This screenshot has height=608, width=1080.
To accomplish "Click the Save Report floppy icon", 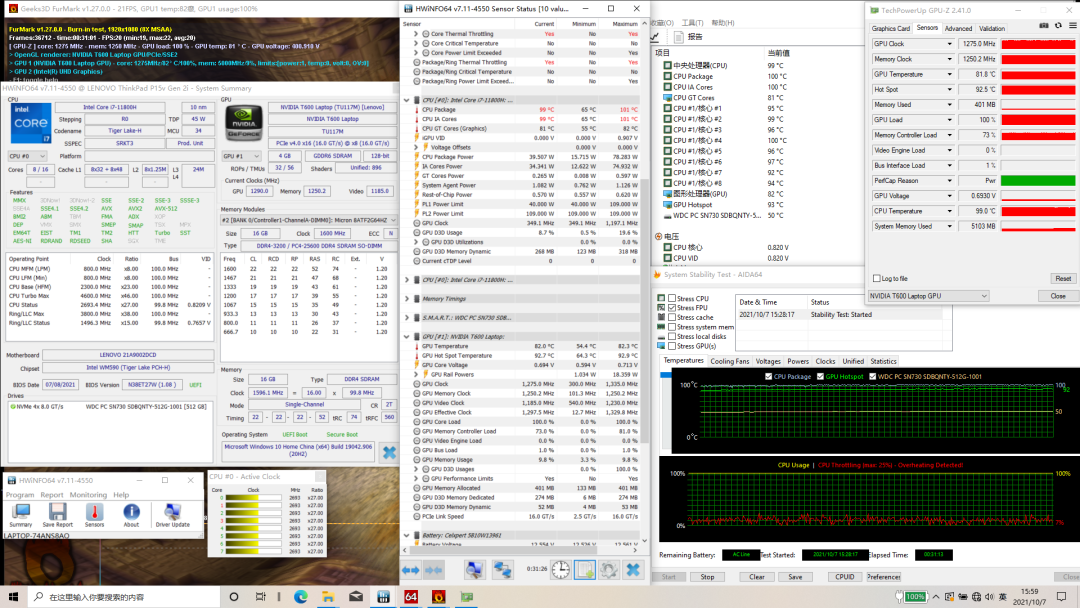I will [x=57, y=512].
